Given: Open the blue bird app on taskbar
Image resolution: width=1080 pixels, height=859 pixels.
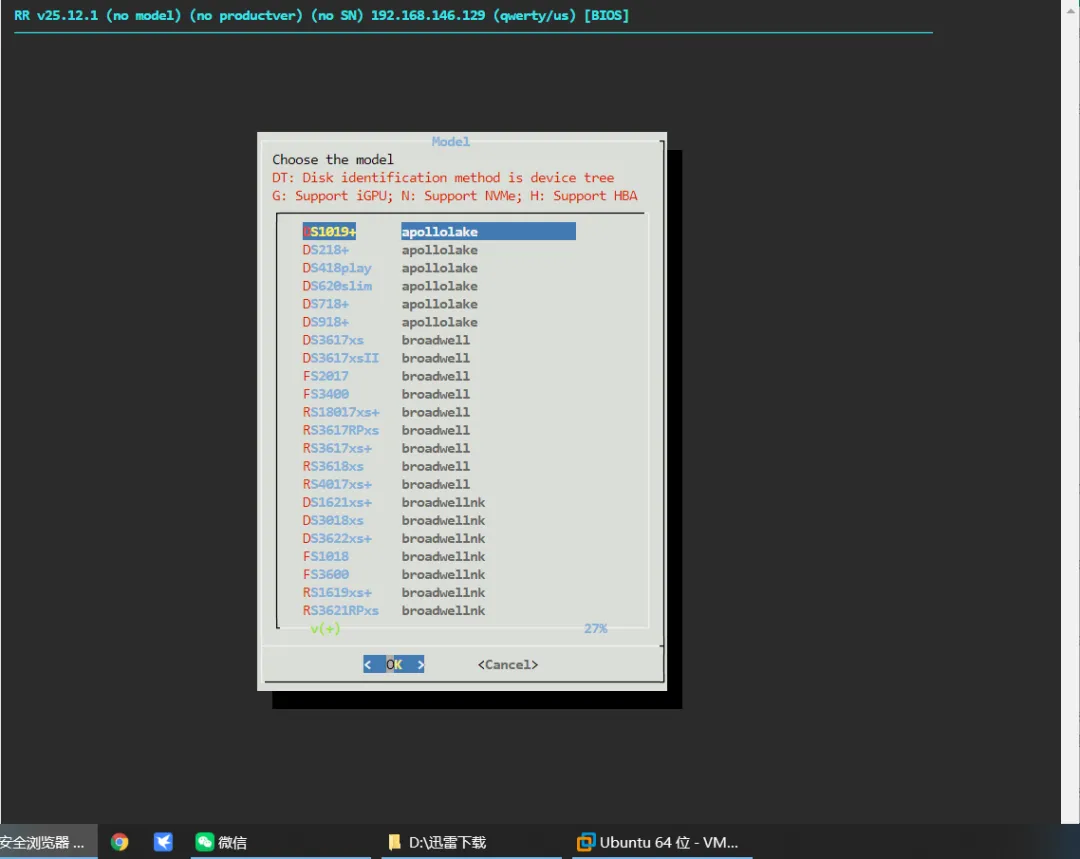Looking at the screenshot, I should [163, 842].
